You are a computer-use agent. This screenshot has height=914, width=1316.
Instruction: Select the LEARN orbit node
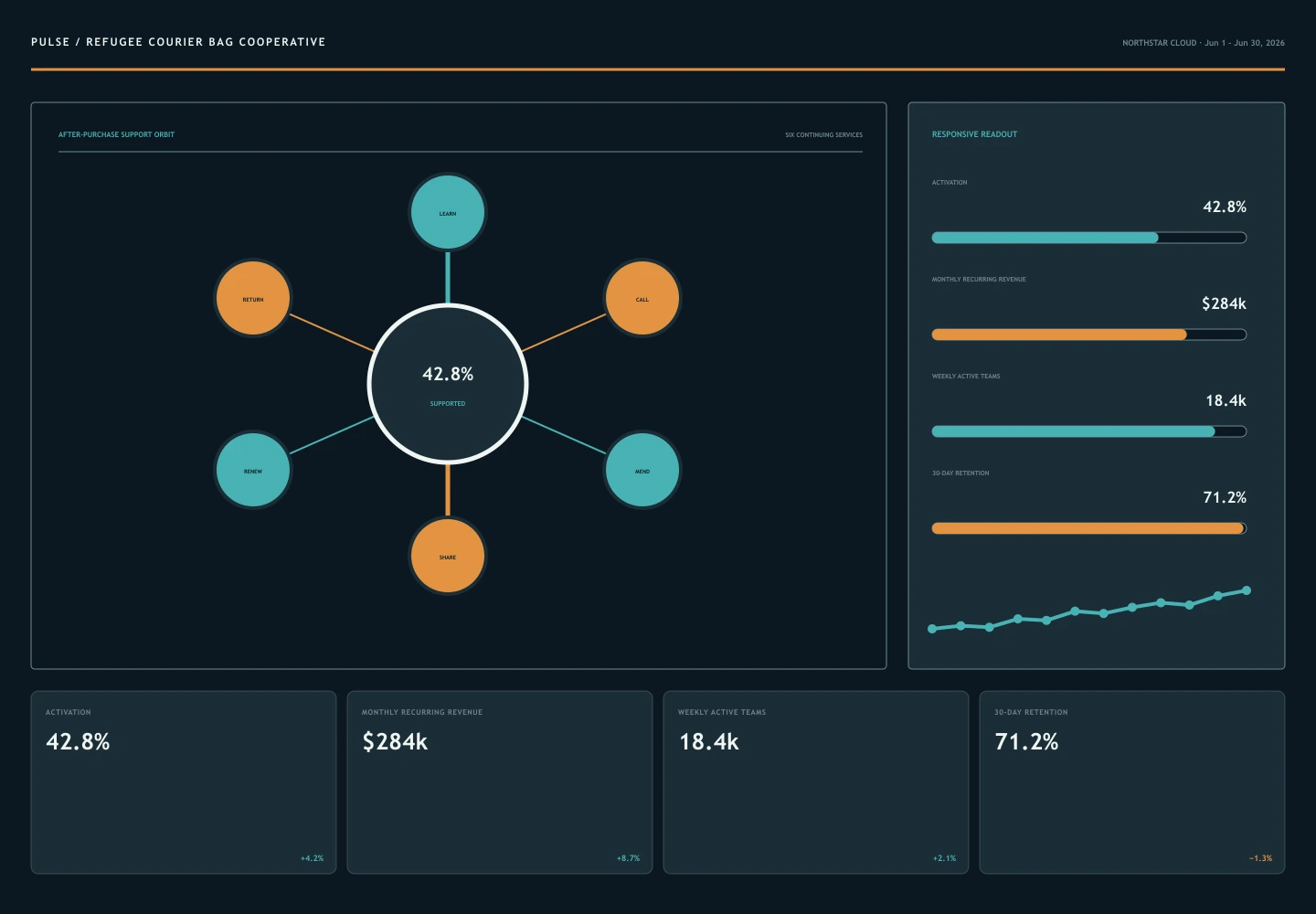click(448, 213)
